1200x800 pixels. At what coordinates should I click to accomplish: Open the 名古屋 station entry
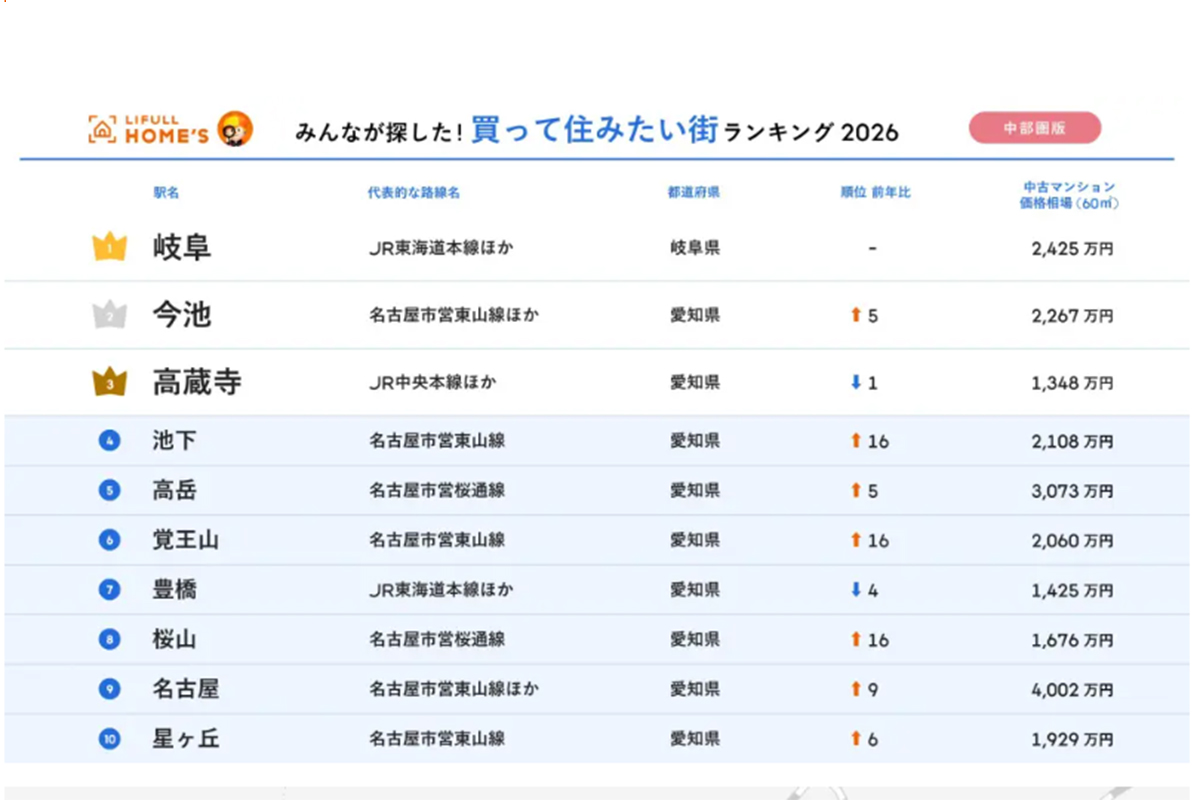point(185,689)
